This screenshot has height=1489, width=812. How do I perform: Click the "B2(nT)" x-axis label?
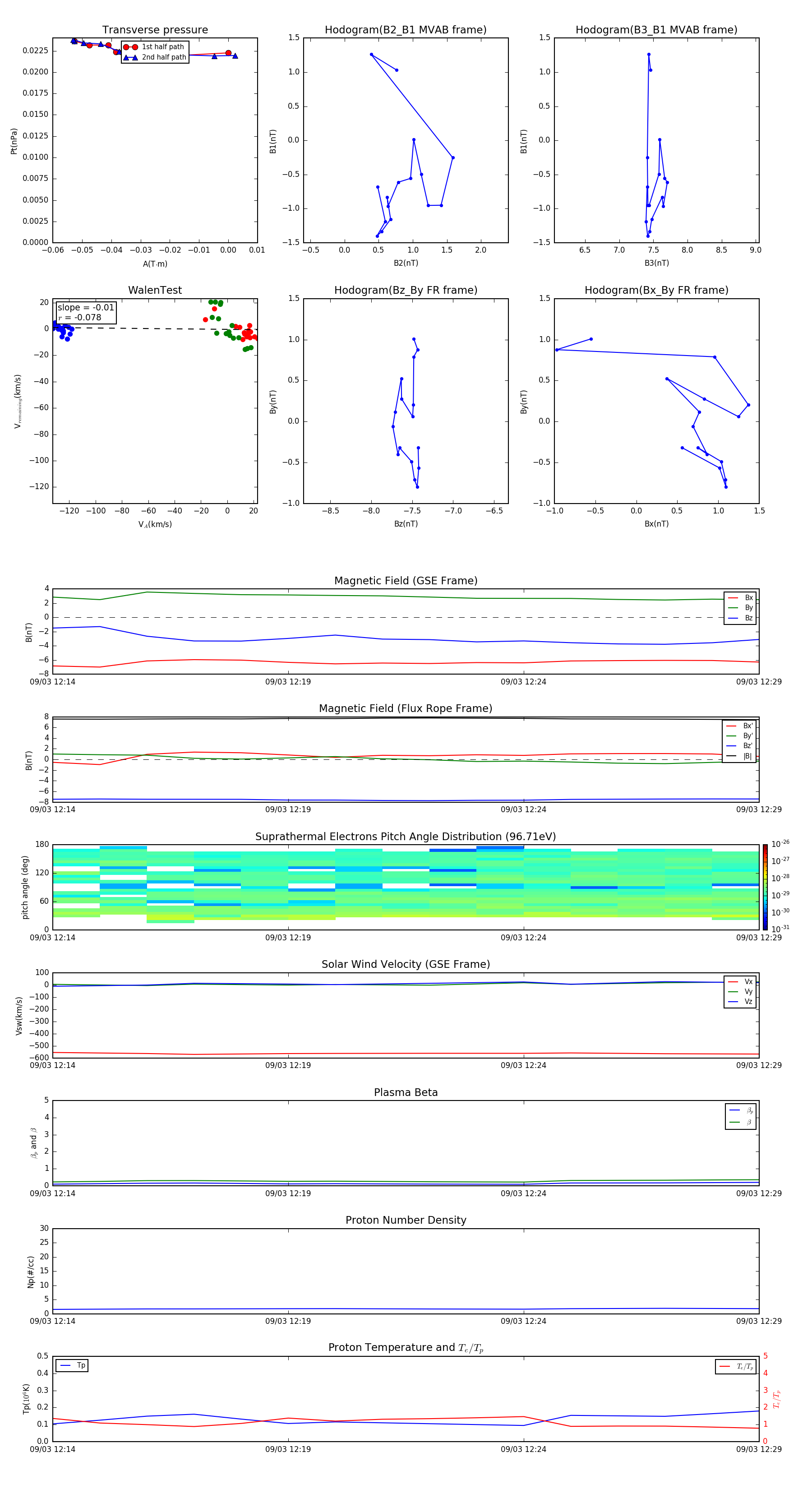406,263
